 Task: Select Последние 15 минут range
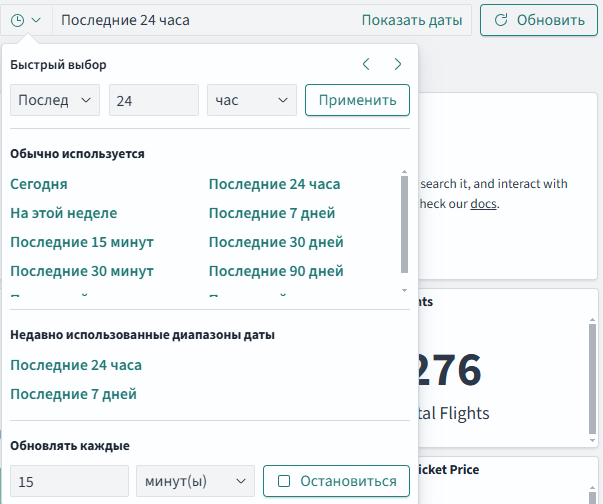tap(82, 242)
